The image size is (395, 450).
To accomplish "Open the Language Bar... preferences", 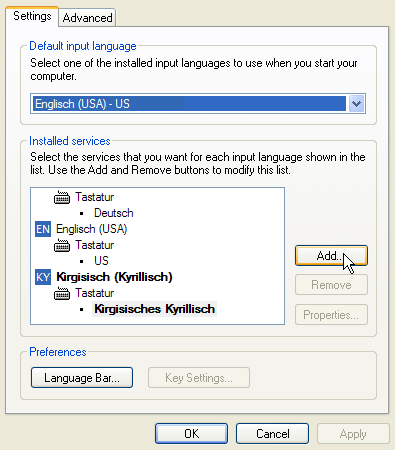I will (82, 378).
